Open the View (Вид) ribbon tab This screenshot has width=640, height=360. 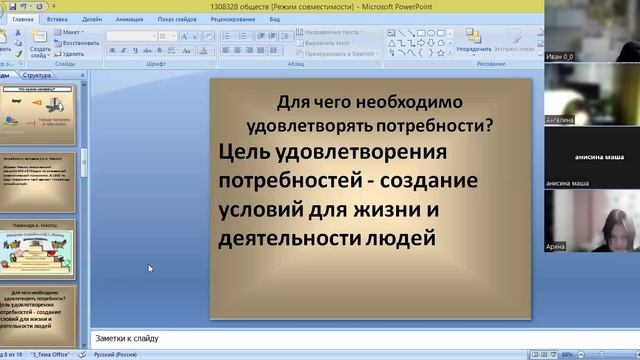tap(275, 19)
